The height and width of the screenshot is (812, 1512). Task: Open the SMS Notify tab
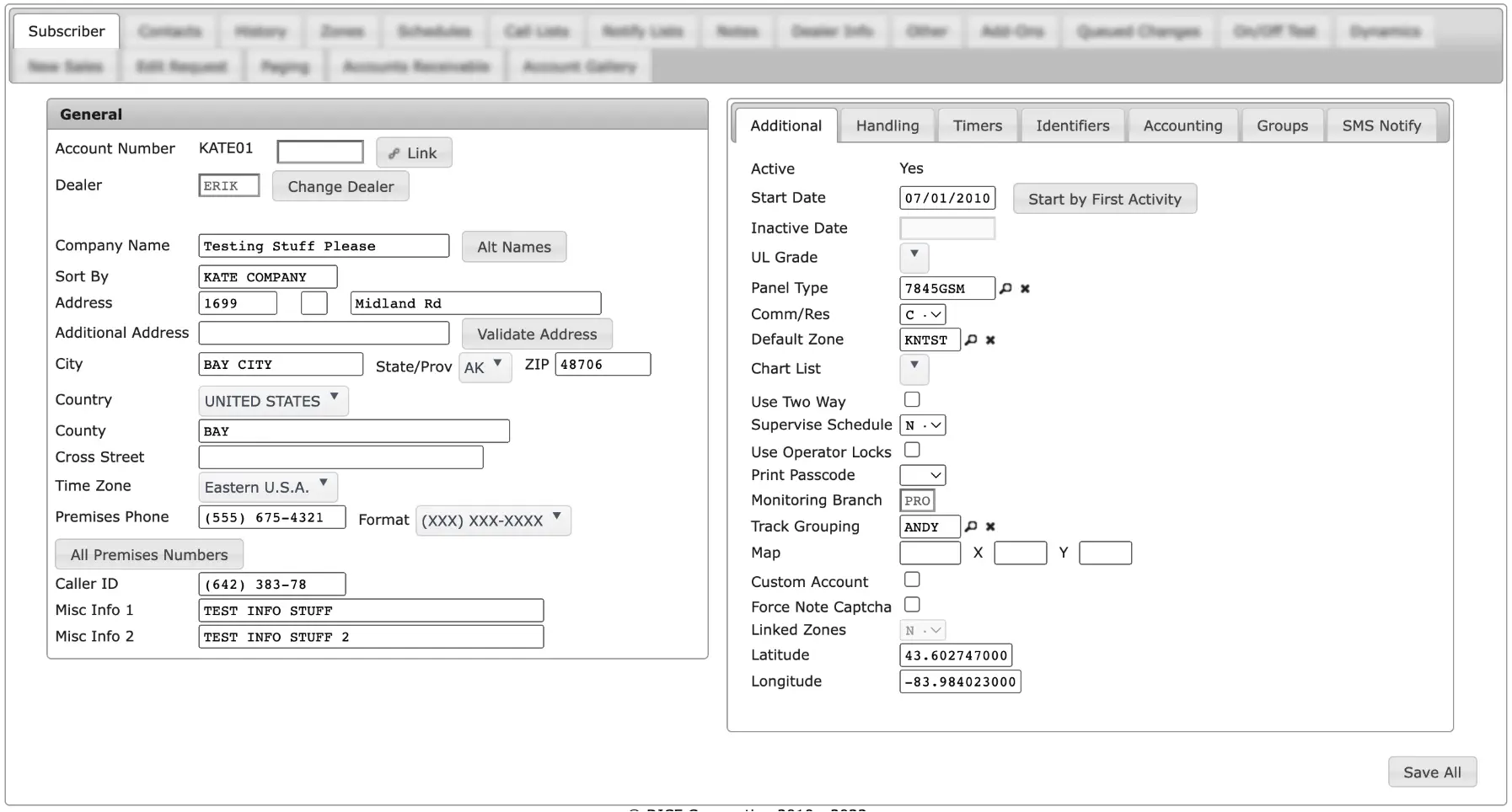pos(1381,126)
